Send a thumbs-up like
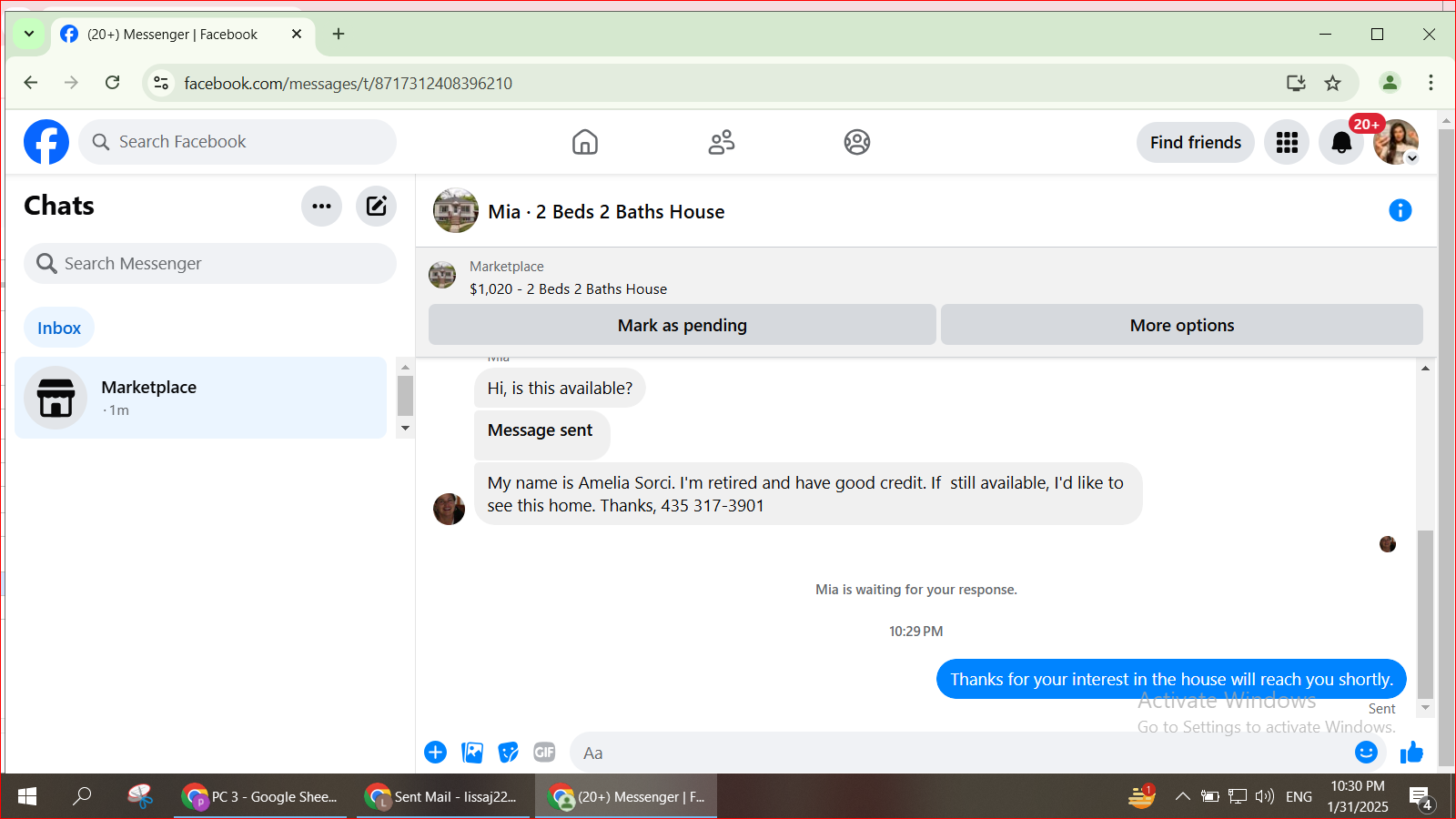Image resolution: width=1456 pixels, height=819 pixels. tap(1411, 752)
